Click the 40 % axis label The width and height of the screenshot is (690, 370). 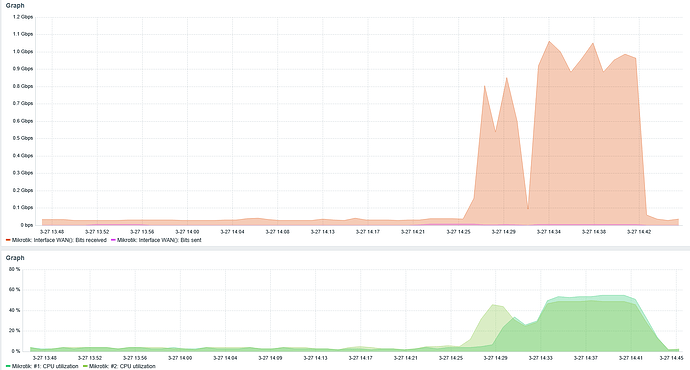[x=15, y=310]
